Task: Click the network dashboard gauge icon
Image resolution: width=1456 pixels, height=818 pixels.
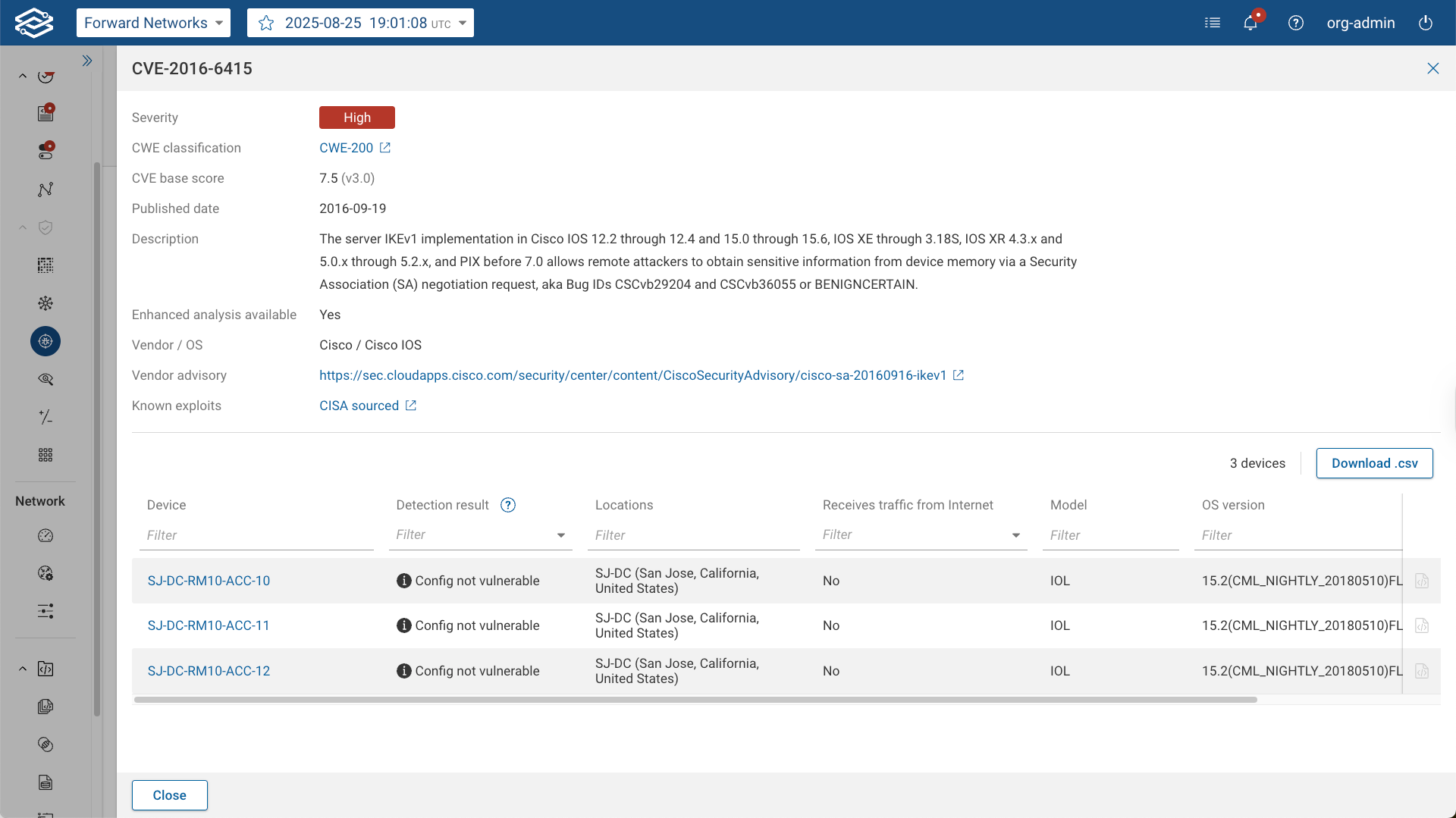Action: point(45,535)
